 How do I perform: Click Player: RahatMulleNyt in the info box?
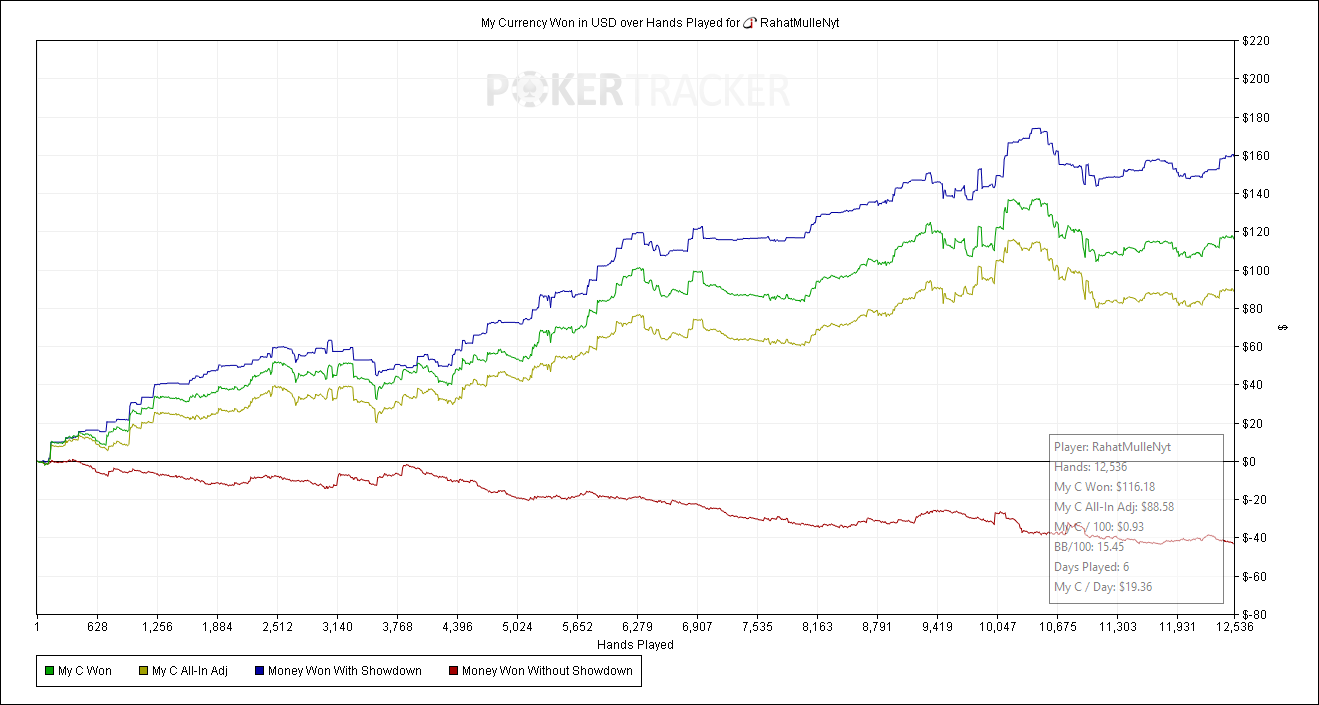point(1112,447)
